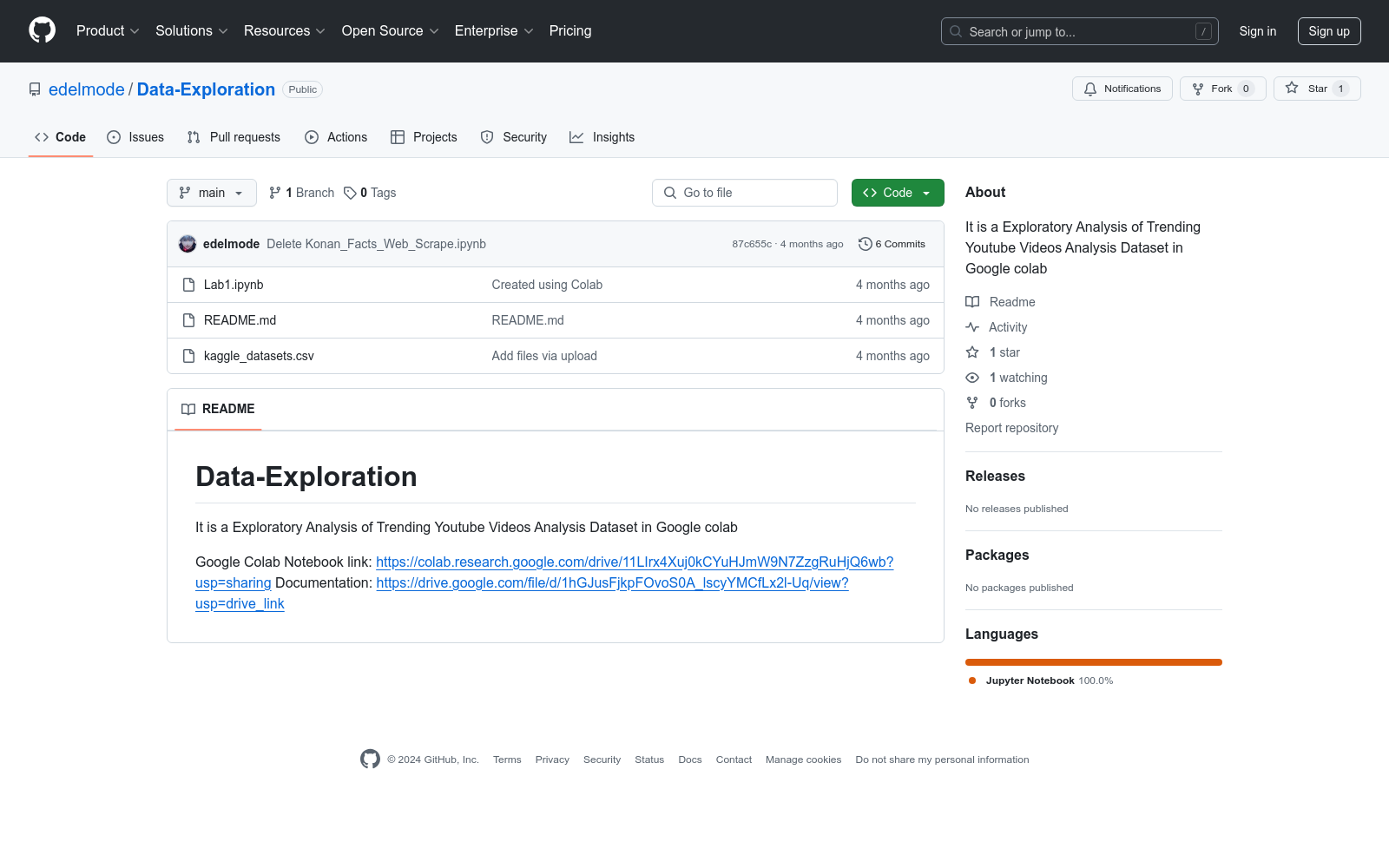Open the Releases section heading link
Screen dimensions: 1389x868
(x=995, y=477)
